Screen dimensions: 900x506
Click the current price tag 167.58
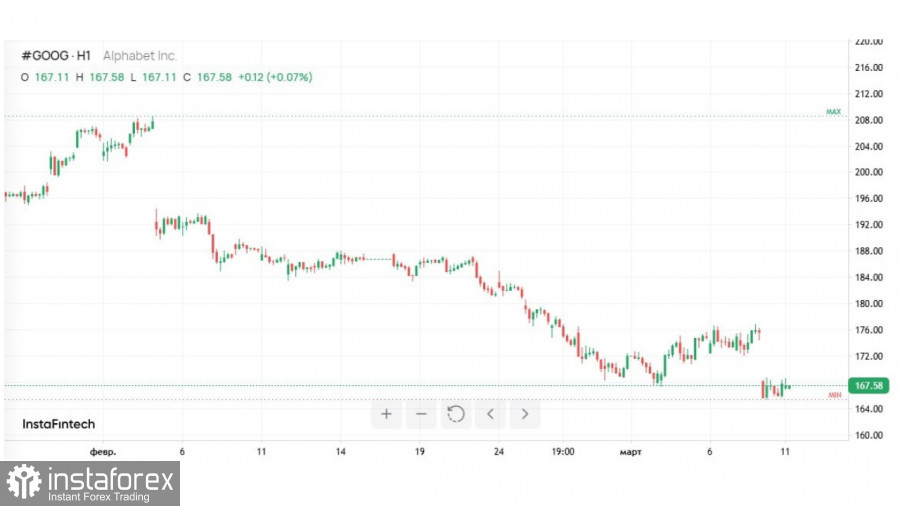(x=867, y=386)
